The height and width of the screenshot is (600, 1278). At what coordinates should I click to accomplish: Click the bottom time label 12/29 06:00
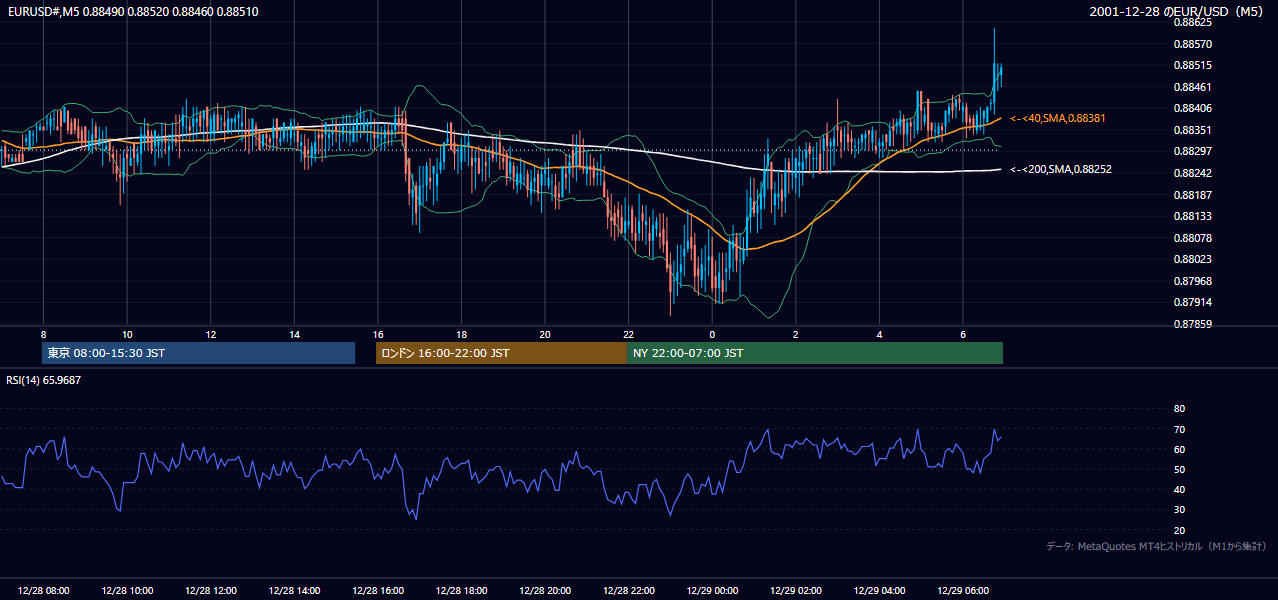[x=963, y=591]
